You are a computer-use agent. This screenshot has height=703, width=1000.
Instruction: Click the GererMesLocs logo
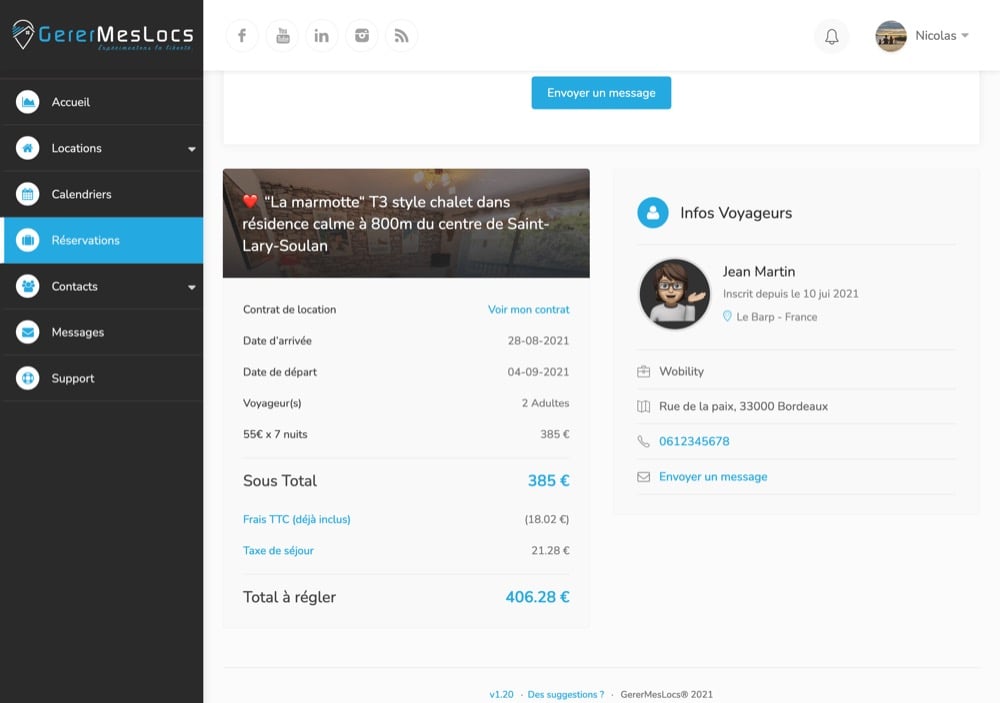tap(102, 37)
